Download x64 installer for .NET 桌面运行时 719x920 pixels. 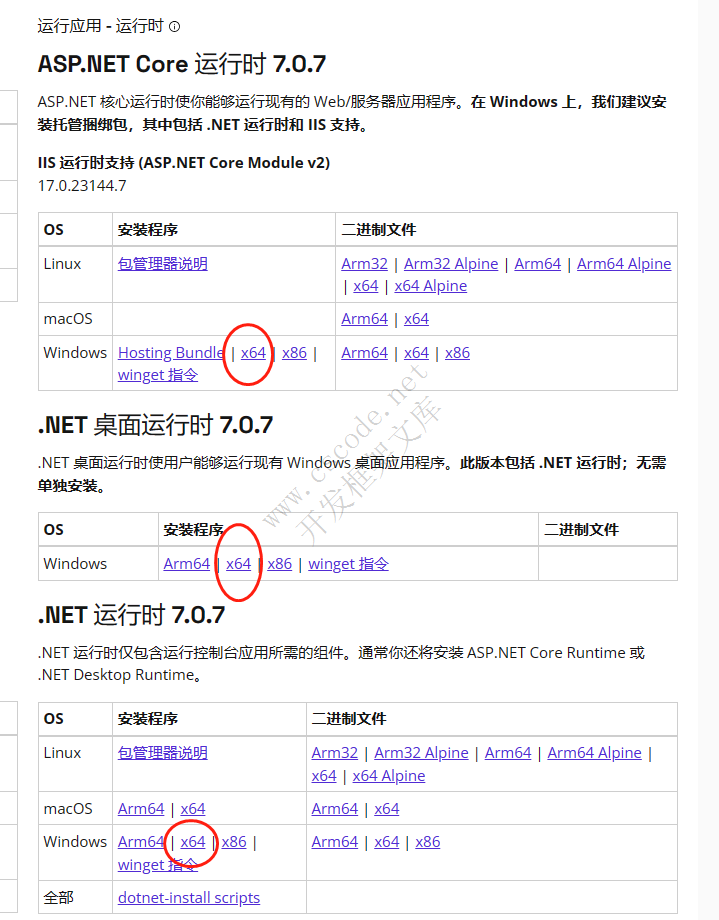point(238,564)
